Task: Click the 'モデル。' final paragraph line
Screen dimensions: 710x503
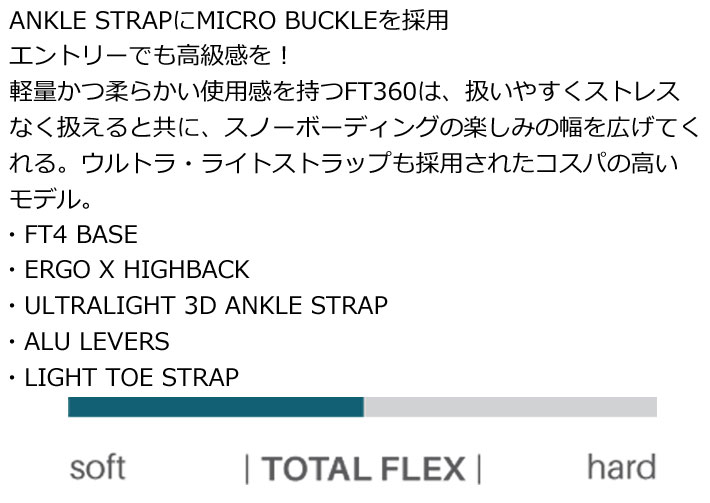Action: tap(51, 199)
